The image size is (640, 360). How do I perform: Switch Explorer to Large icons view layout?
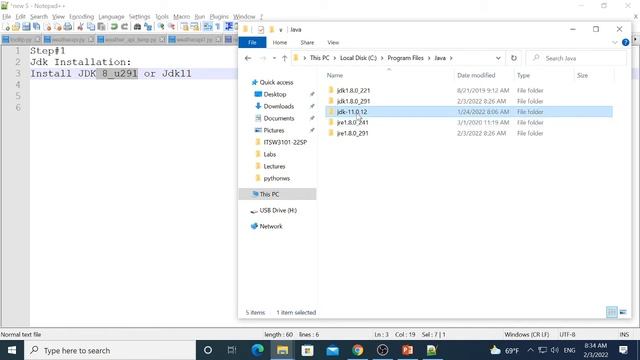tap(623, 312)
